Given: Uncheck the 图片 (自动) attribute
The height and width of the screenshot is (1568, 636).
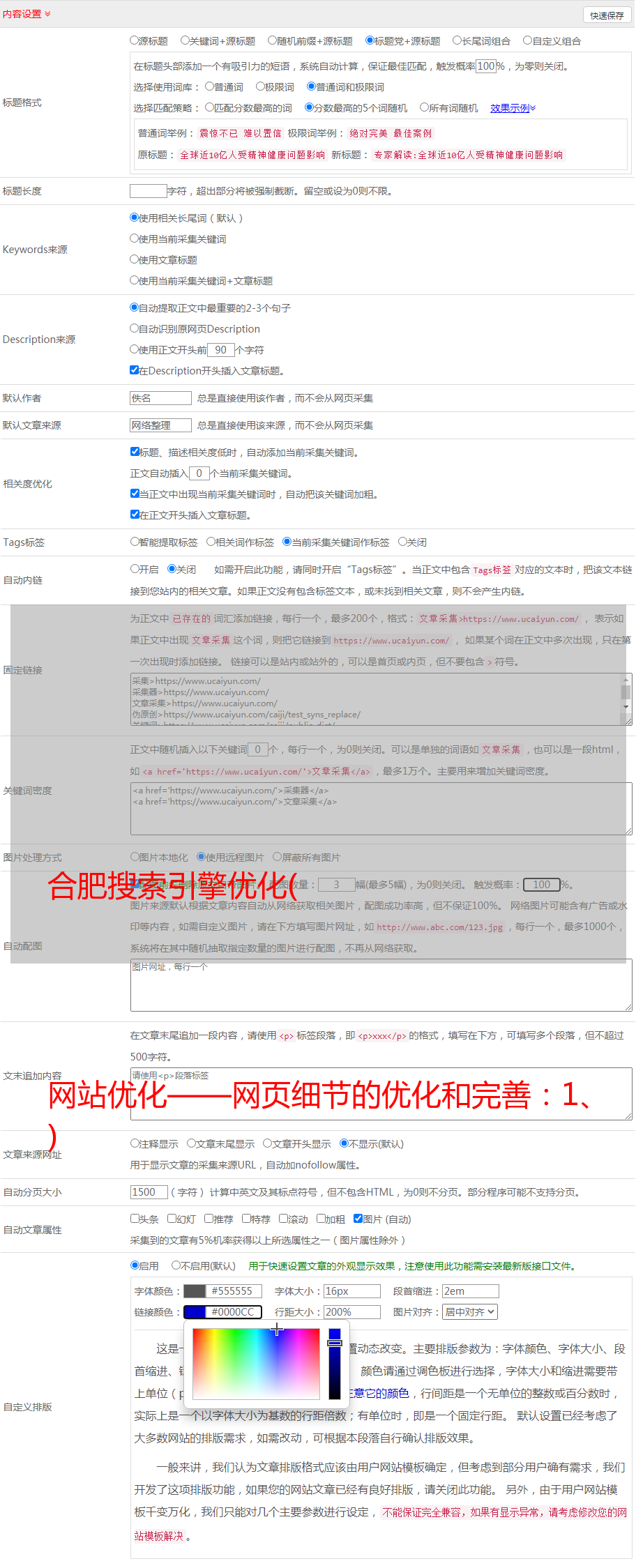Looking at the screenshot, I should 358,1219.
